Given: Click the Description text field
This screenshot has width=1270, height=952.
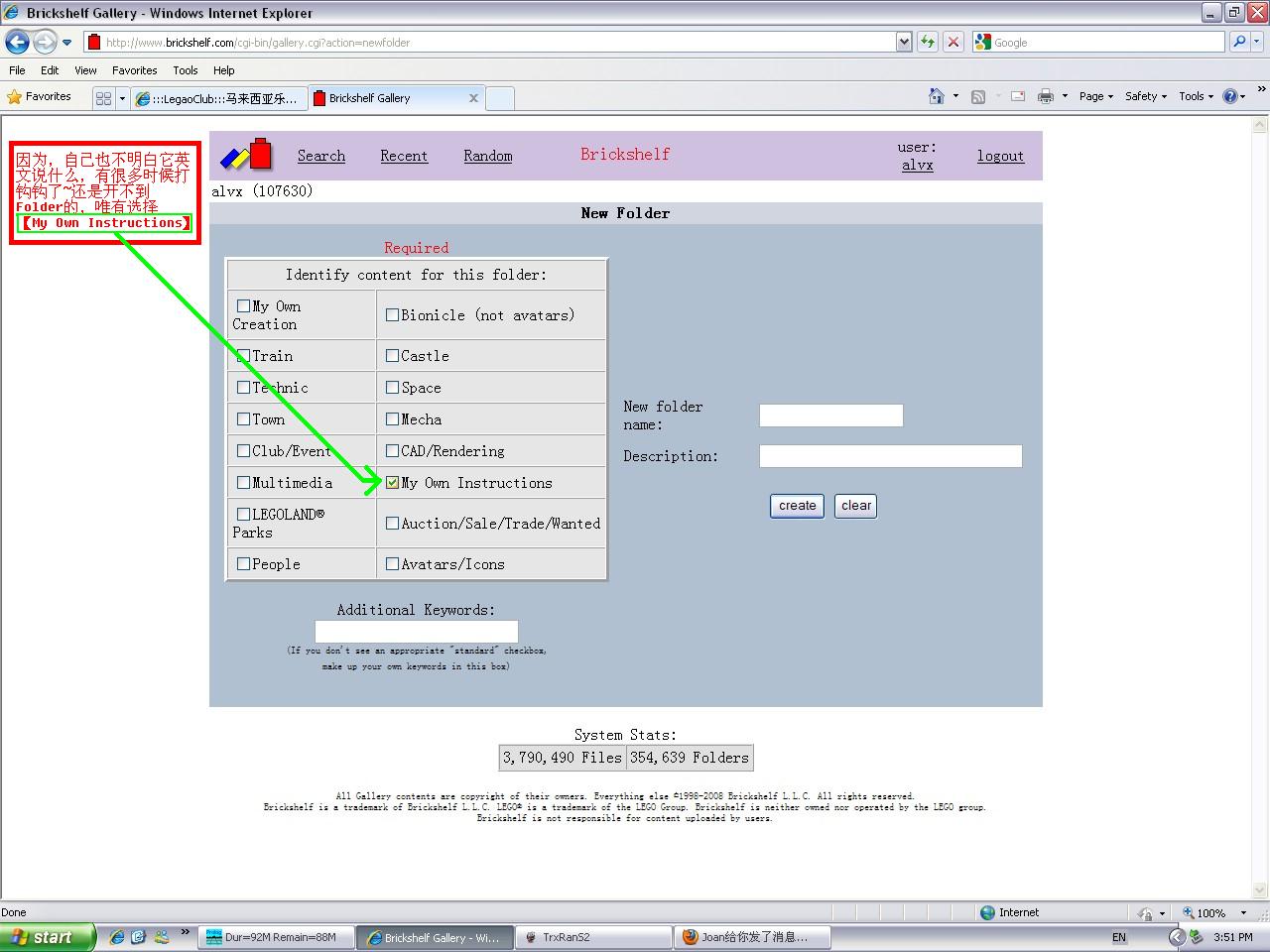Looking at the screenshot, I should pos(891,456).
